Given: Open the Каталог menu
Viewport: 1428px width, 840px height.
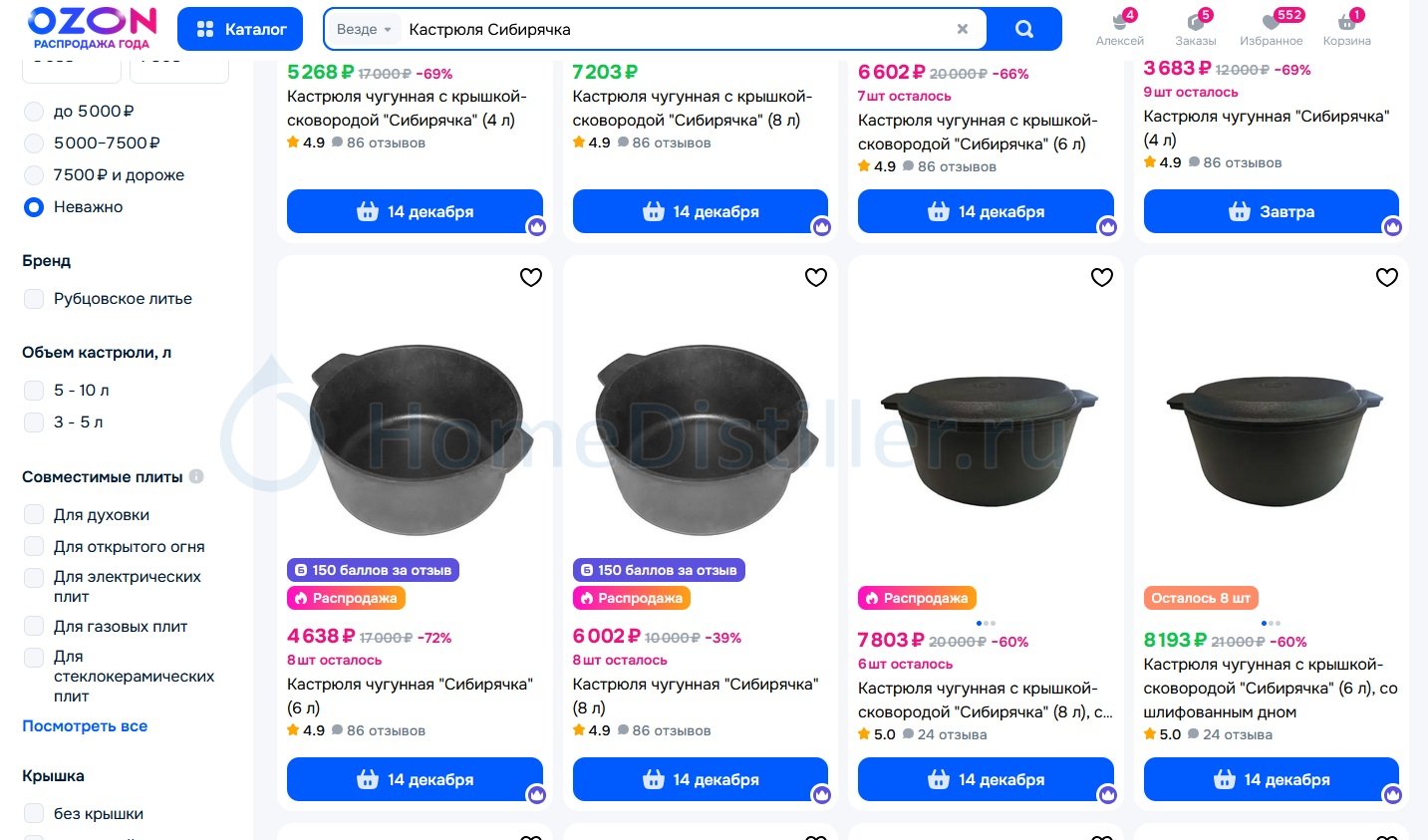Looking at the screenshot, I should [x=240, y=29].
